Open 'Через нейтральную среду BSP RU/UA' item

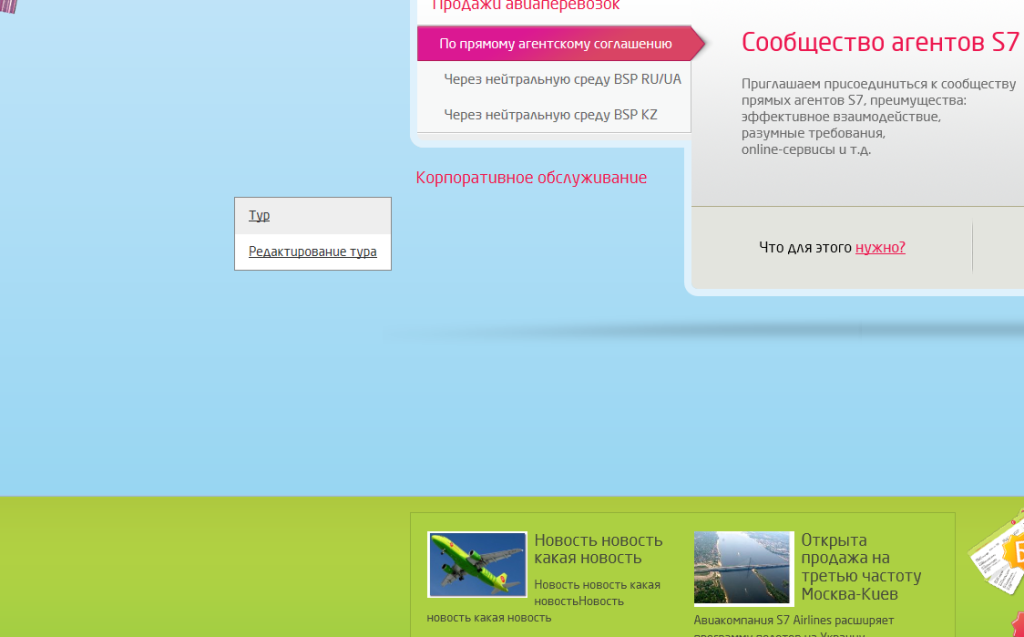pos(562,79)
